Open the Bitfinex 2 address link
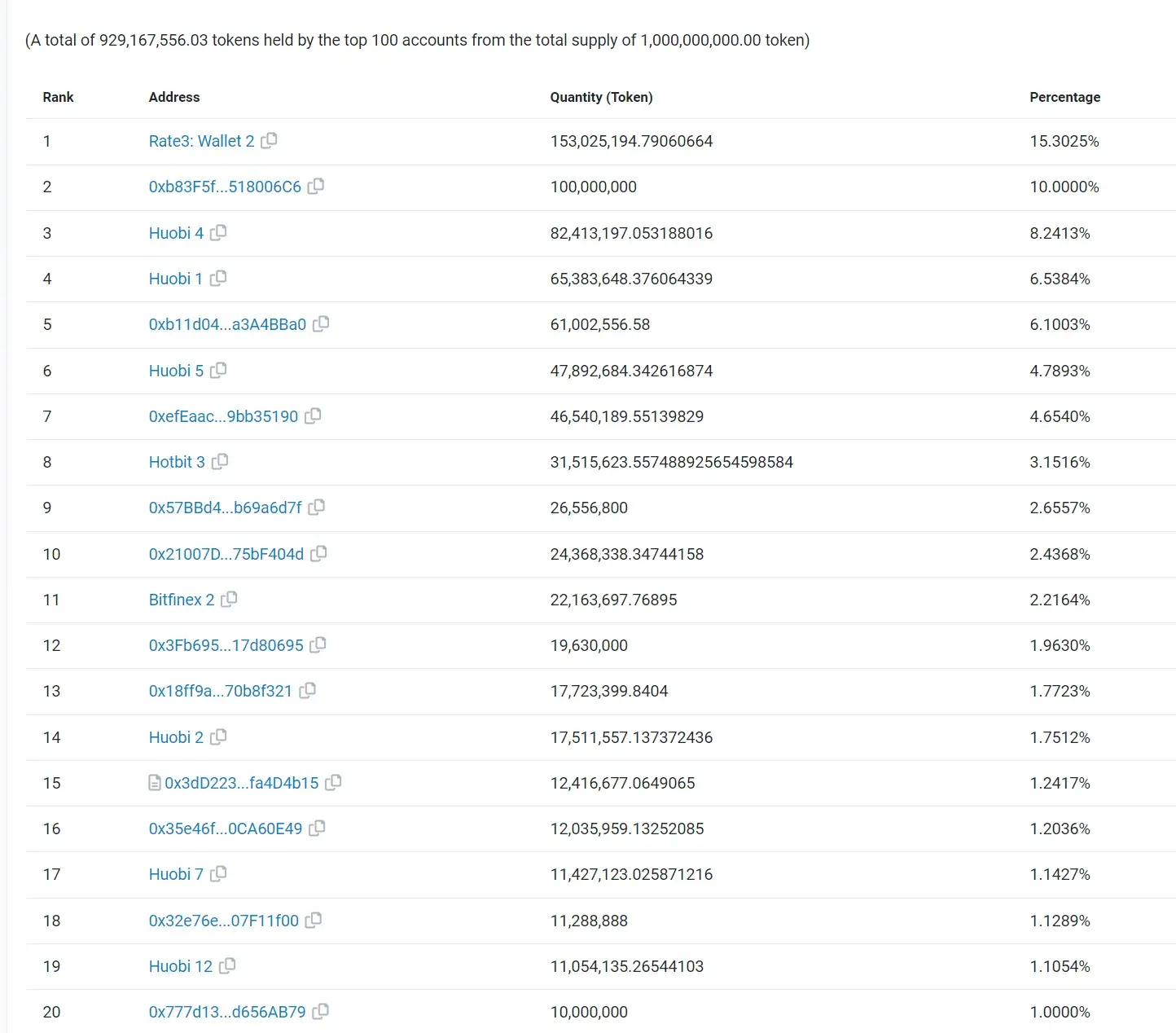The image size is (1176, 1033). click(x=181, y=600)
